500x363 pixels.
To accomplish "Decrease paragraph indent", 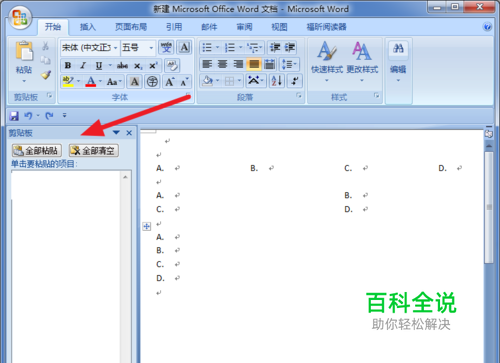I will click(275, 48).
